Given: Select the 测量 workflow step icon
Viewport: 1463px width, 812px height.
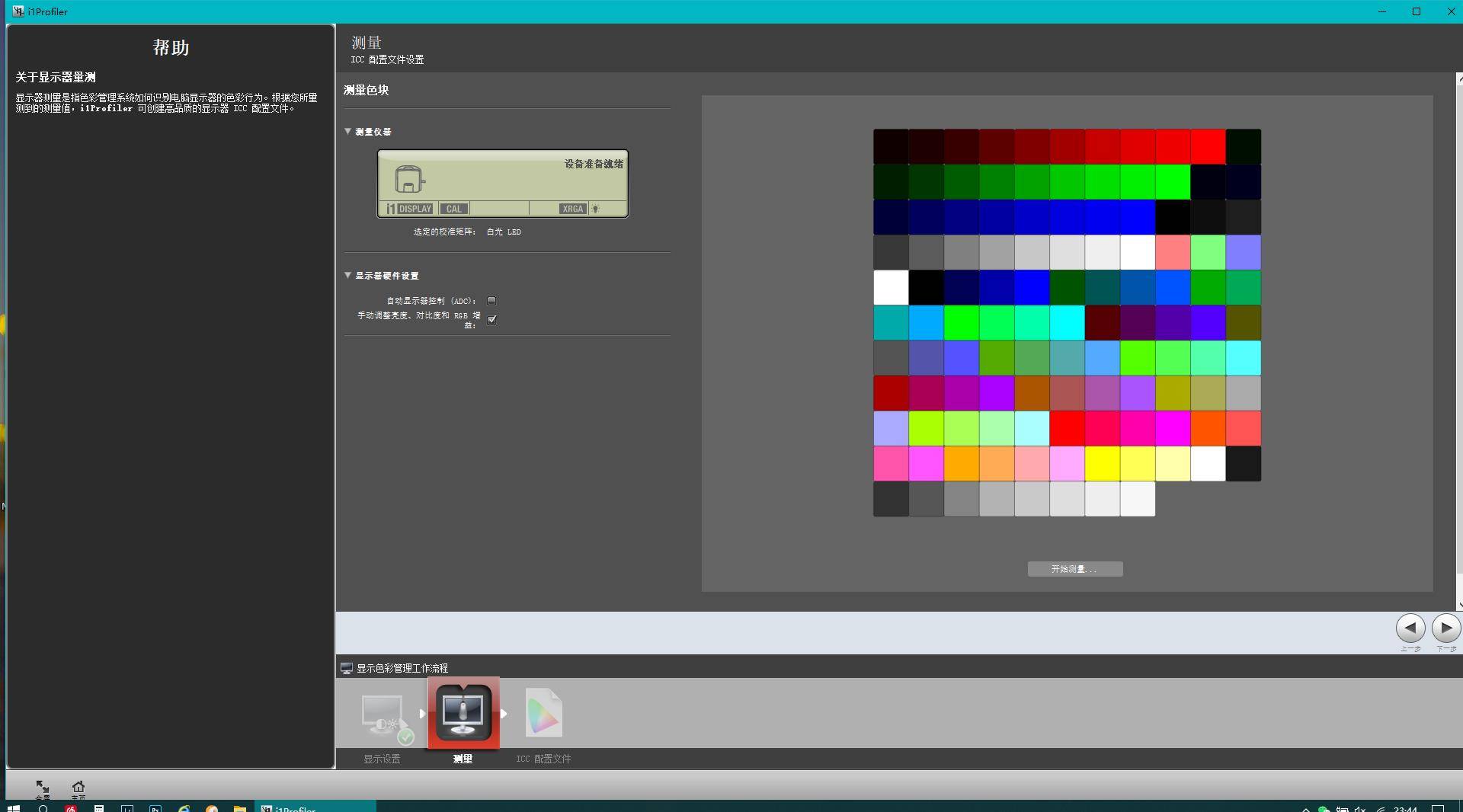Looking at the screenshot, I should coord(463,714).
